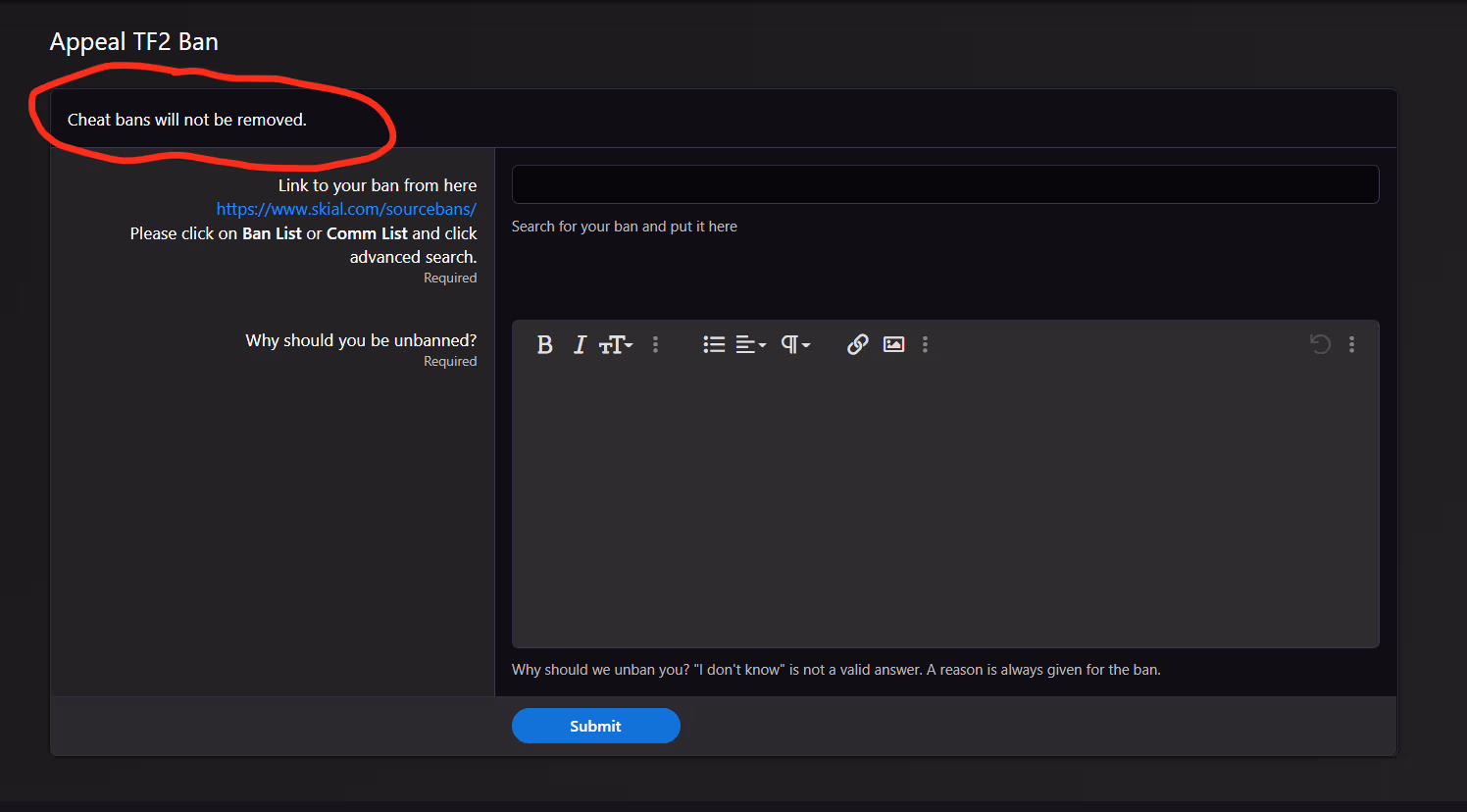
Task: Insert an image in the editor
Action: click(894, 344)
